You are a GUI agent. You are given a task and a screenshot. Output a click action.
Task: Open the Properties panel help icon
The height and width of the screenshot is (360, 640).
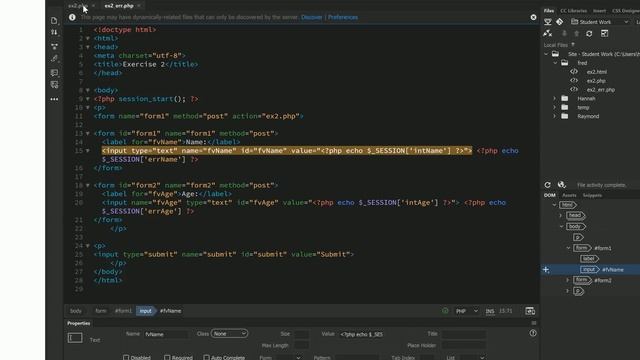click(x=533, y=333)
